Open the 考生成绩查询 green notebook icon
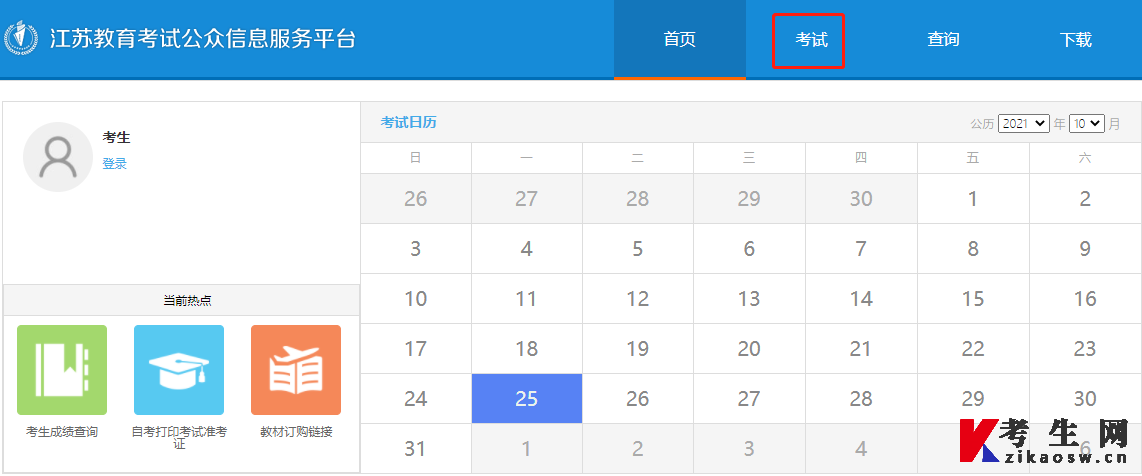This screenshot has width=1142, height=476. point(62,370)
